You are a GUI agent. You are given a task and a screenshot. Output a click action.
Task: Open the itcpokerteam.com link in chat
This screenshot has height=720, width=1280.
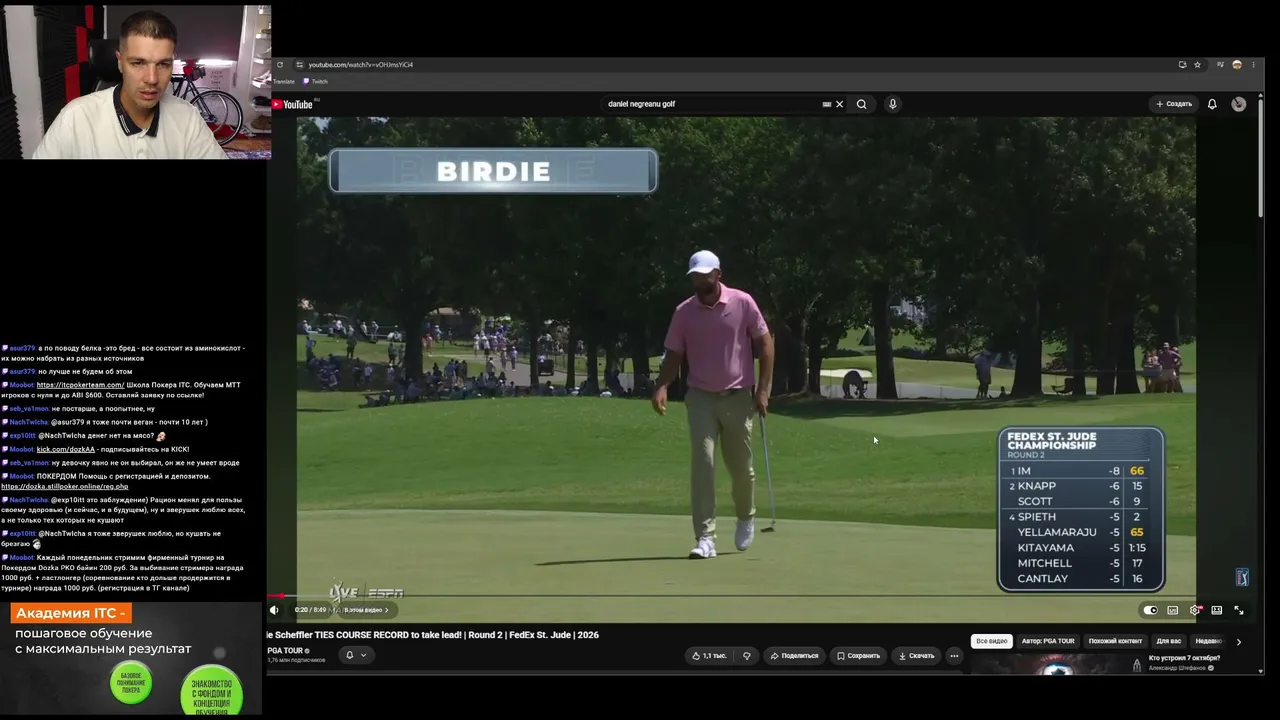tap(81, 385)
